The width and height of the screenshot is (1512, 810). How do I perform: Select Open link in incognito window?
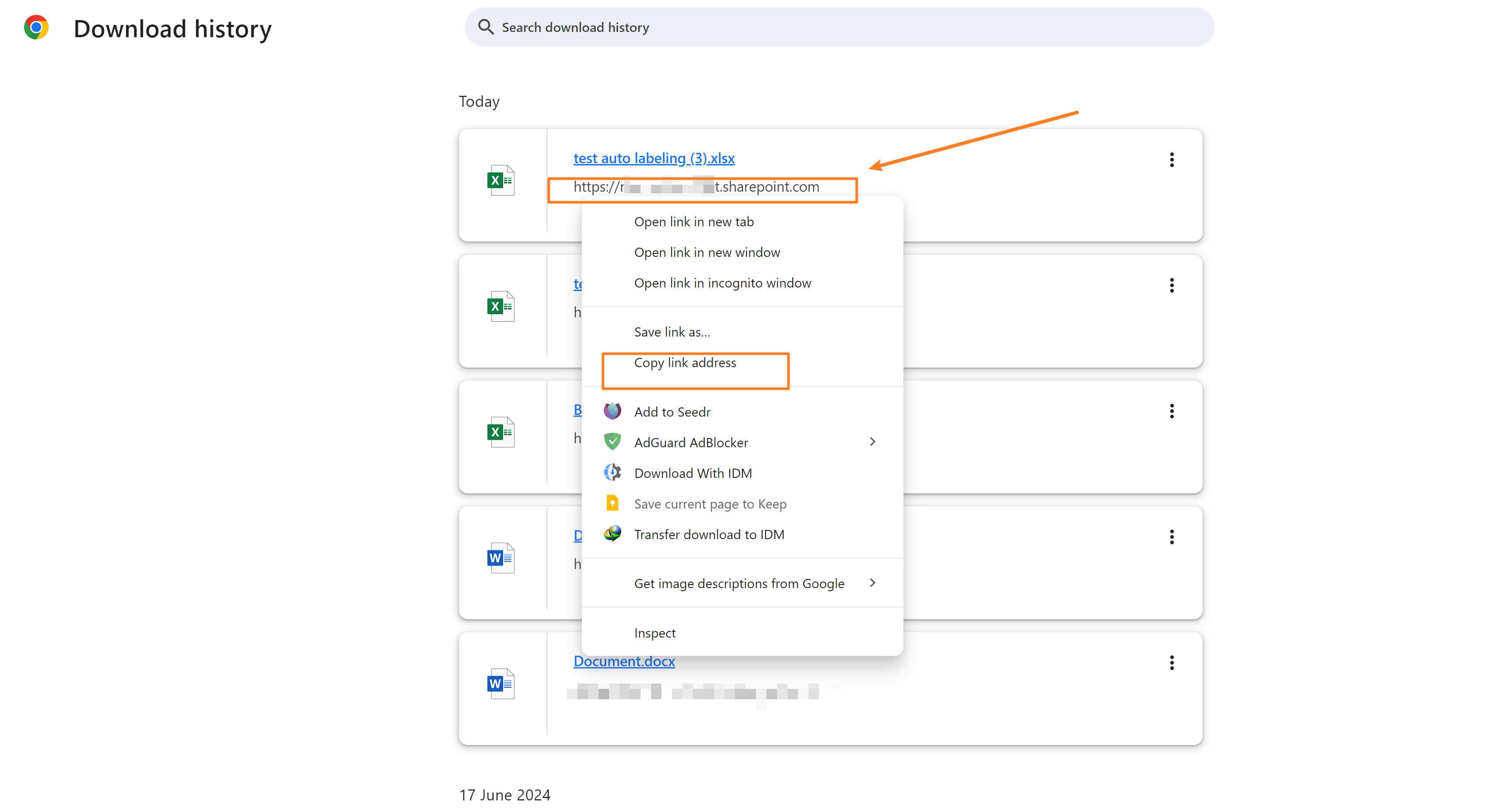pyautogui.click(x=723, y=283)
